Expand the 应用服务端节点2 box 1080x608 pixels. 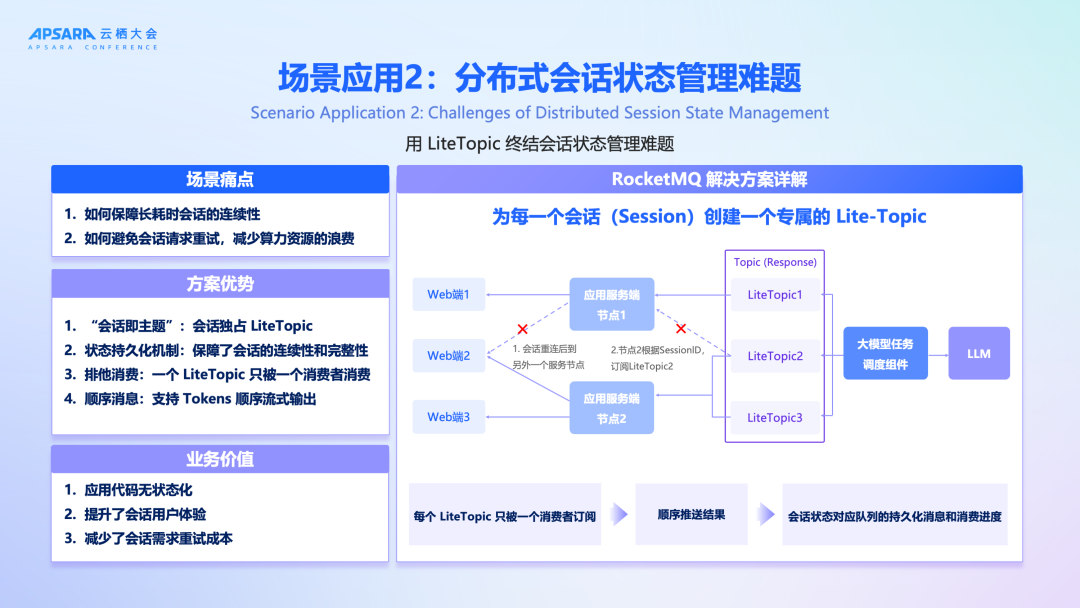[x=610, y=407]
